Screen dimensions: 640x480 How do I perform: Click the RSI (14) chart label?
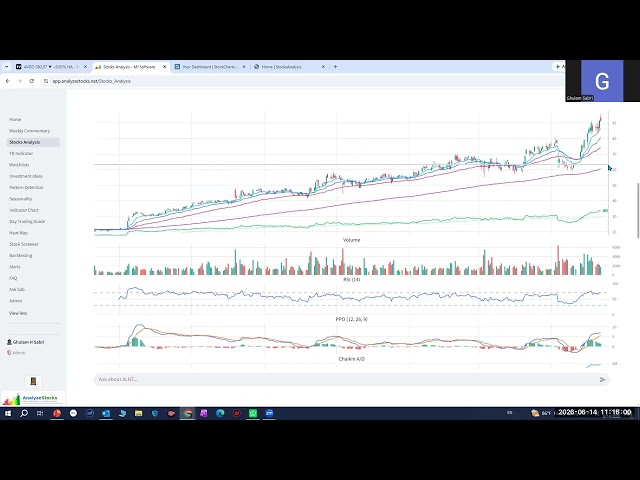tap(351, 280)
